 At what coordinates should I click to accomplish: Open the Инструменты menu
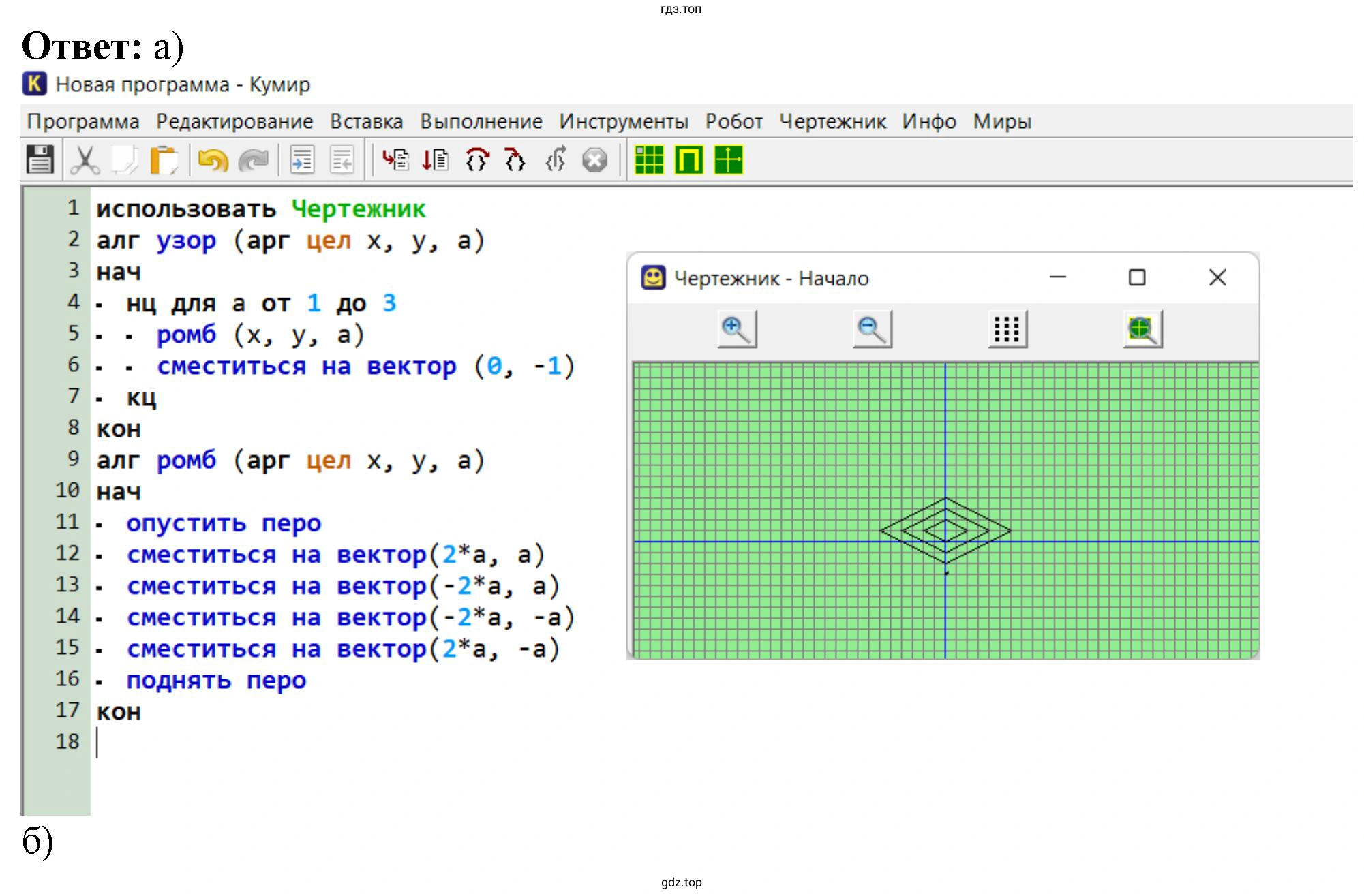(623, 121)
